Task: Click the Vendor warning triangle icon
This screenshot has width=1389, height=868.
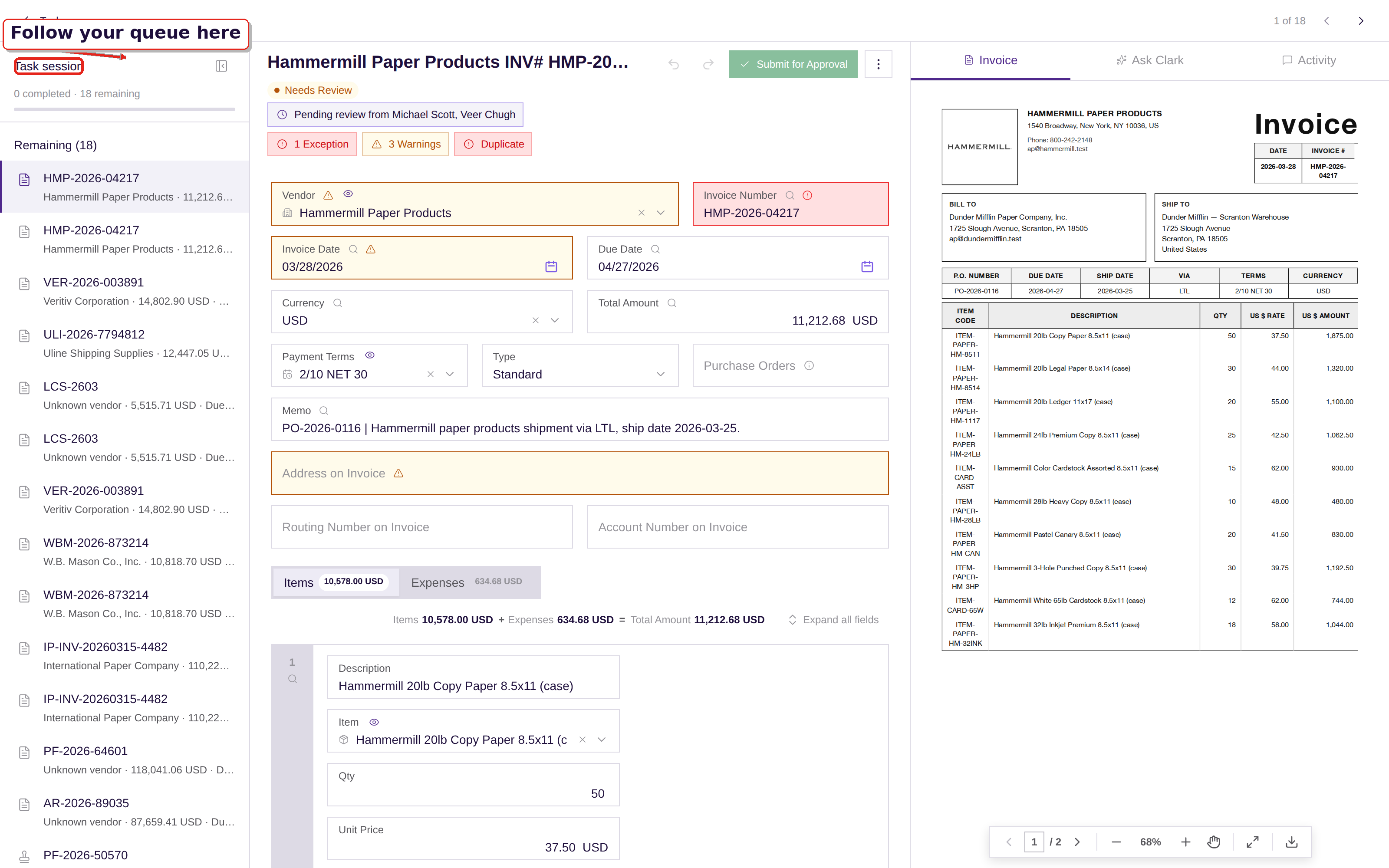Action: [x=328, y=195]
